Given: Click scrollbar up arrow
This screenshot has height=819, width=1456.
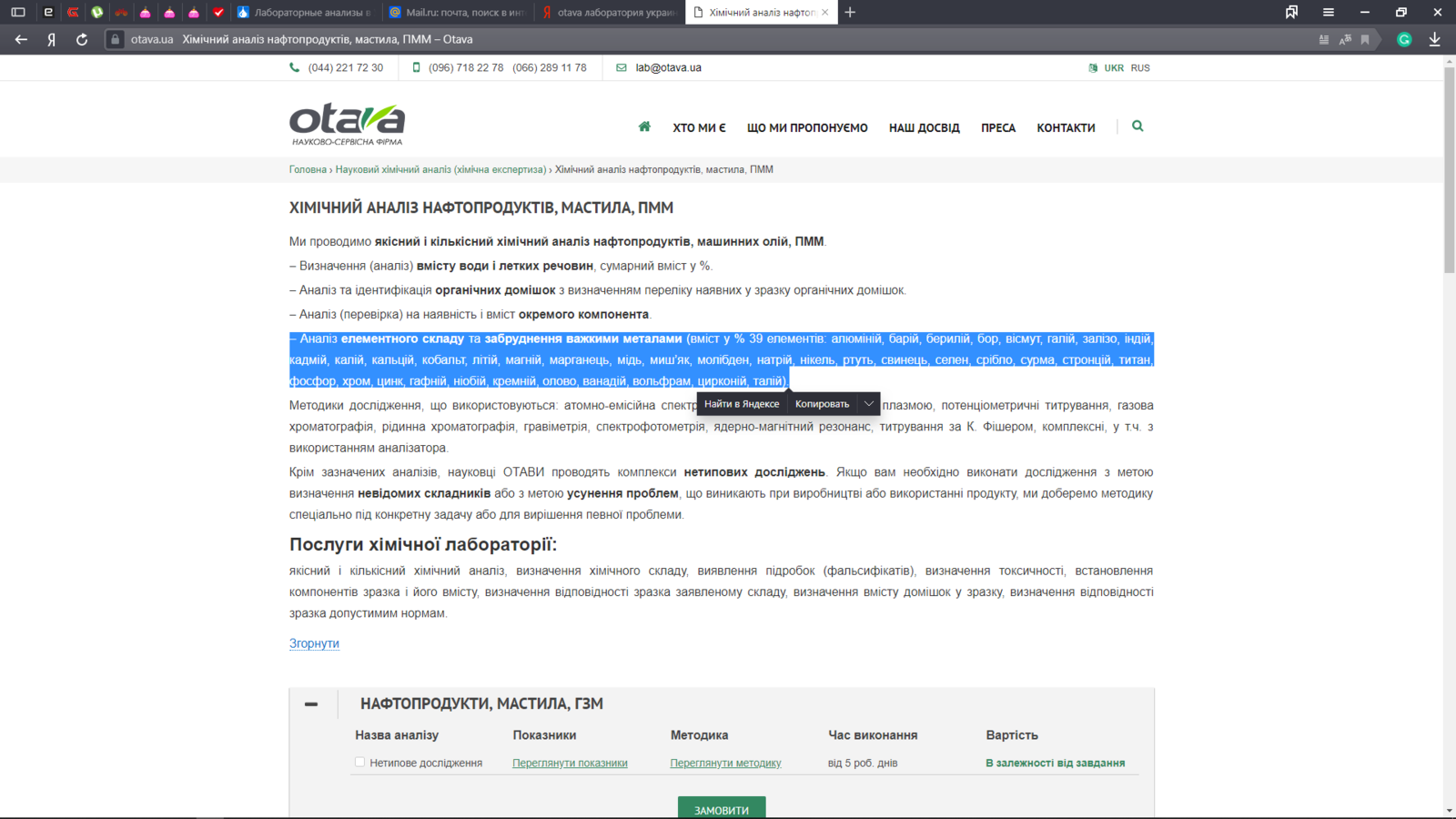Looking at the screenshot, I should pyautogui.click(x=1449, y=61).
